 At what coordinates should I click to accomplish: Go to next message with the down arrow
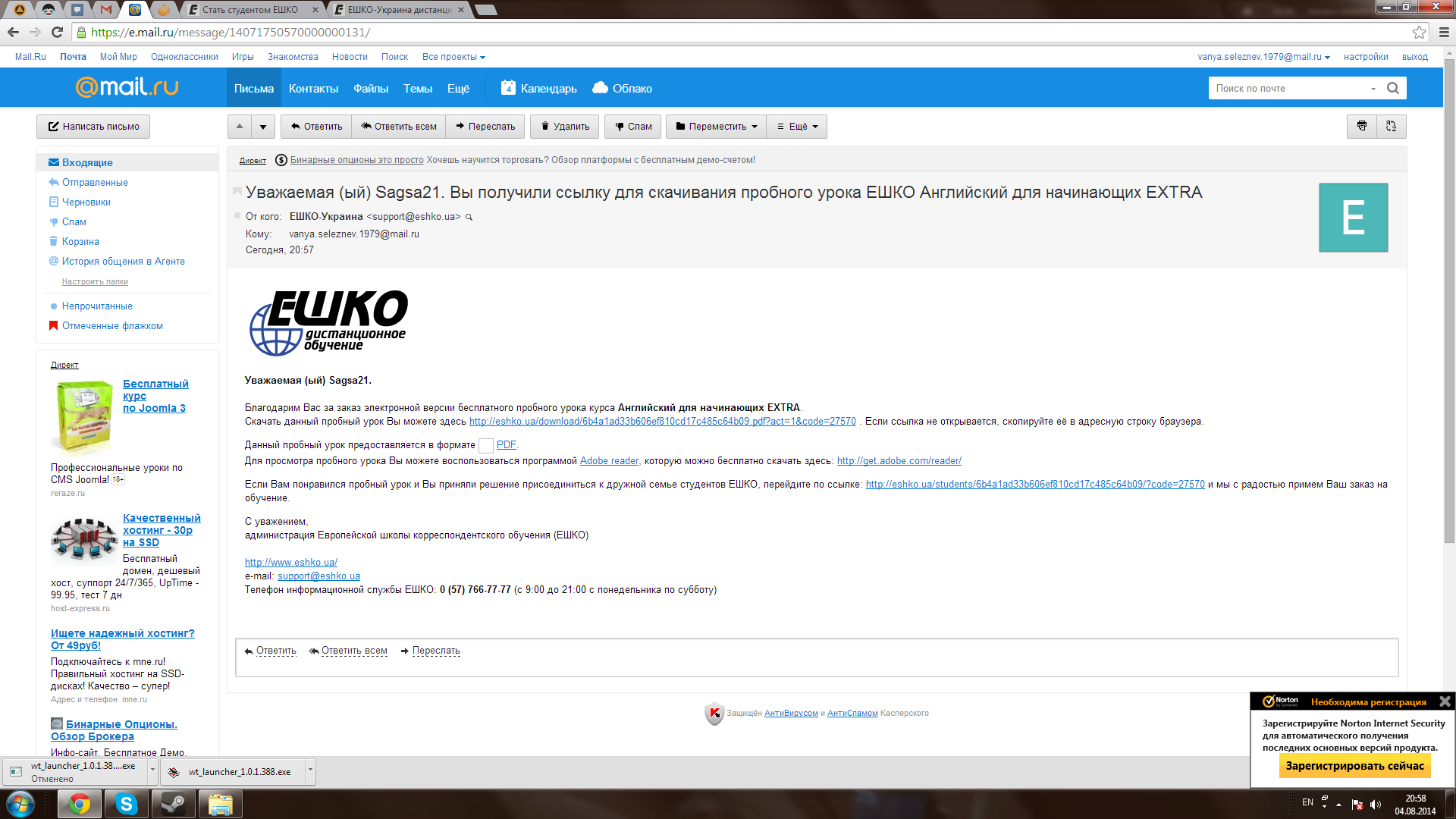263,127
